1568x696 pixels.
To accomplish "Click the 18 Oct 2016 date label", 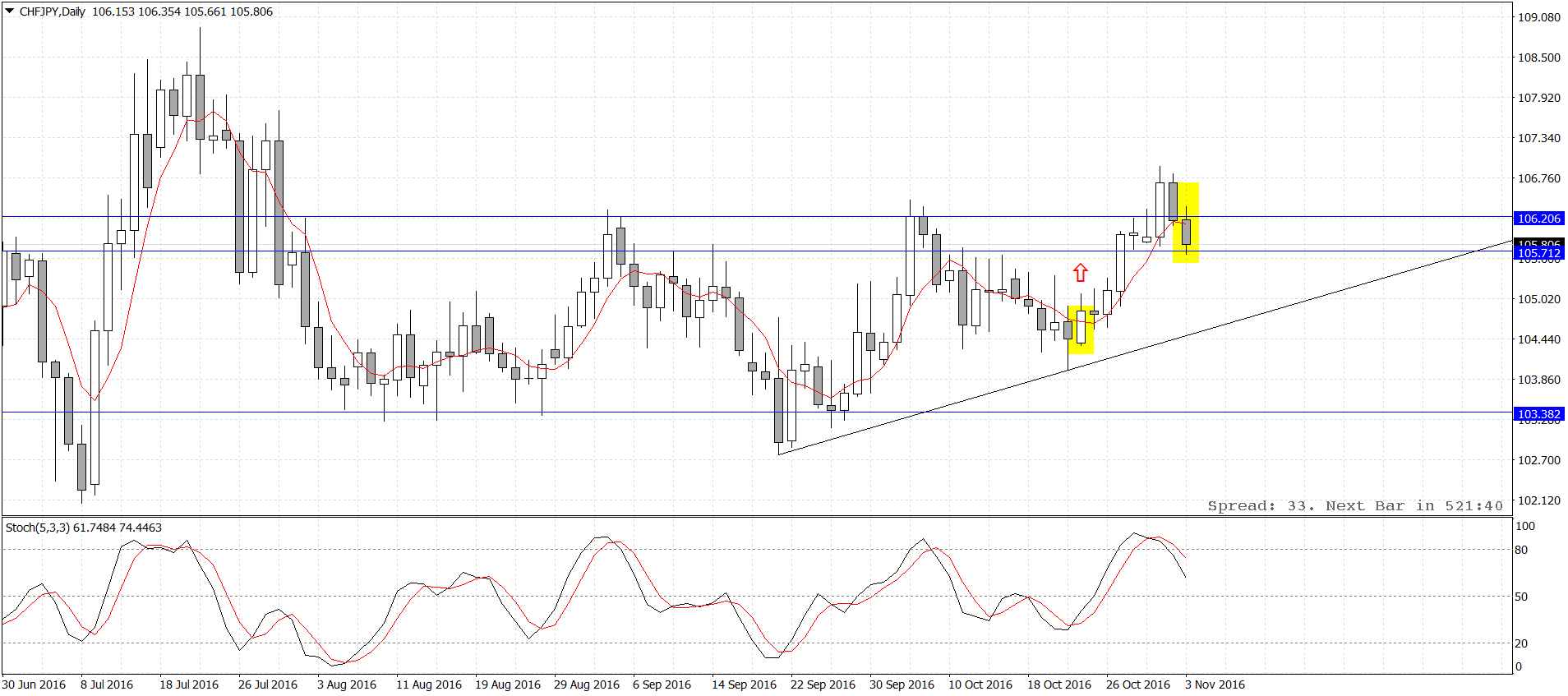I will pos(1059,684).
